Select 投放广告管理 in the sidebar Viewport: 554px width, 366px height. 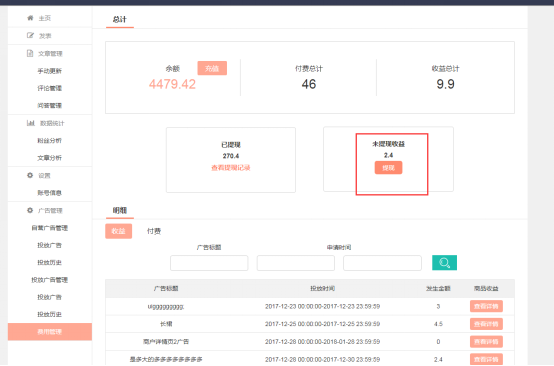(49, 280)
